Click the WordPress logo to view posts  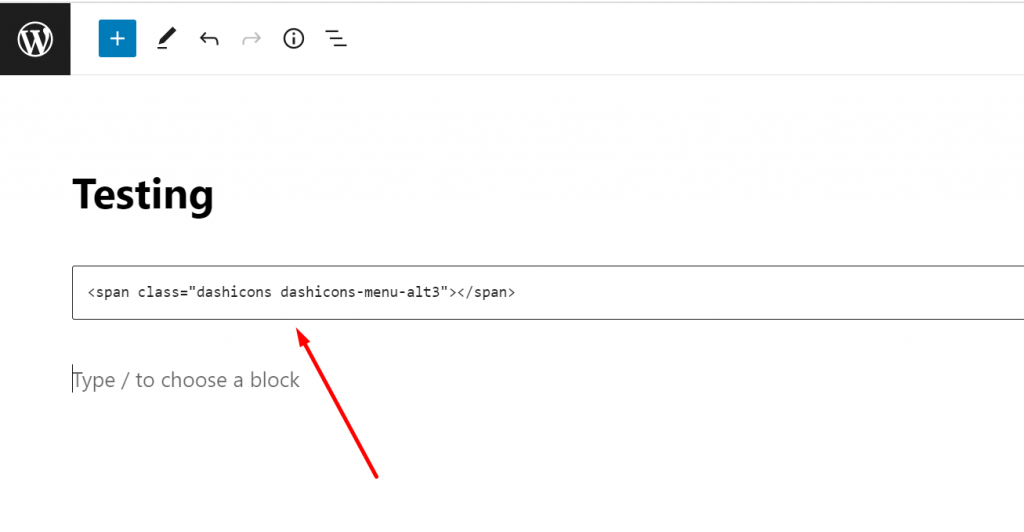(x=35, y=39)
